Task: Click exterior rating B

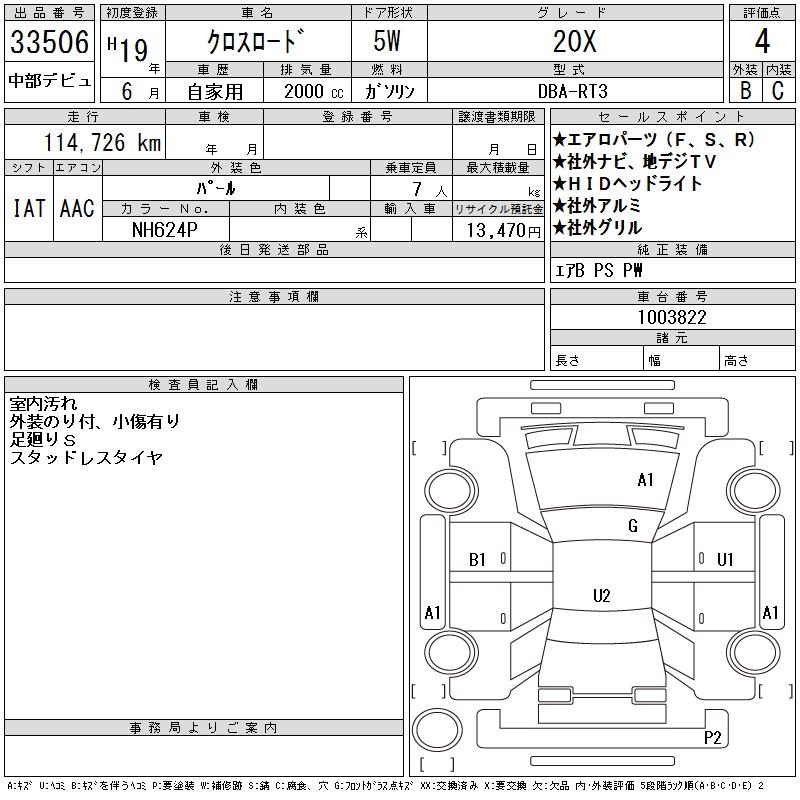Action: pyautogui.click(x=745, y=90)
